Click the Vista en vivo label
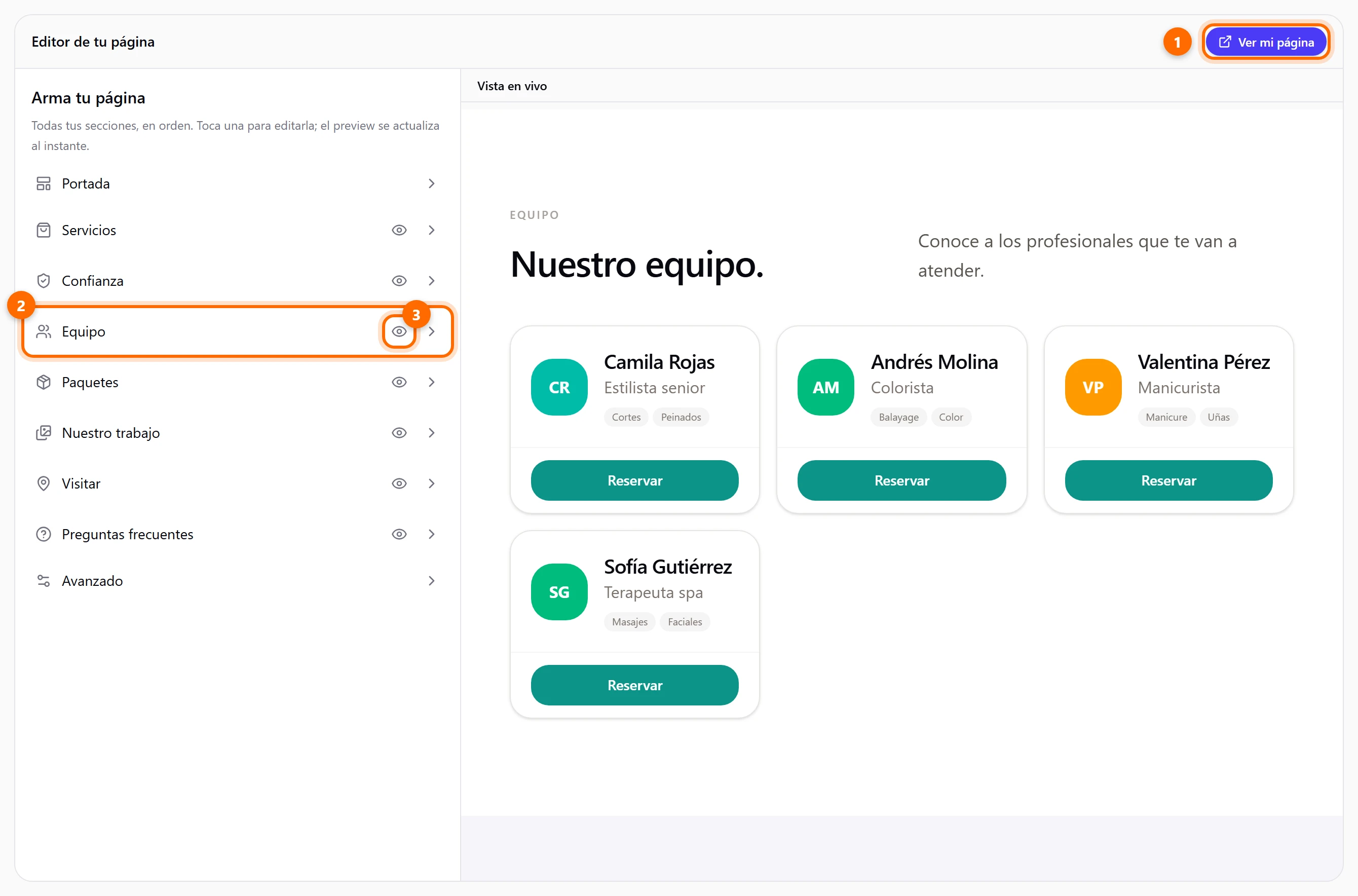 coord(512,86)
